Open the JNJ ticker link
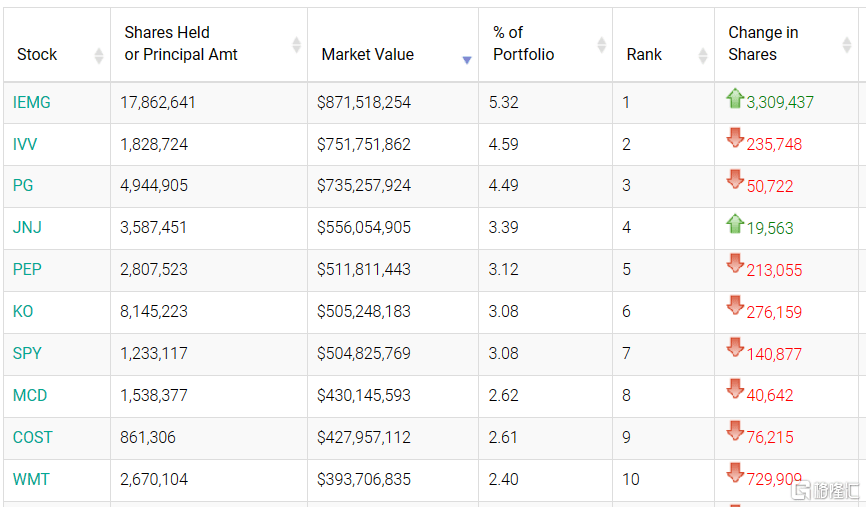Screen dimensions: 866x507 (27, 228)
